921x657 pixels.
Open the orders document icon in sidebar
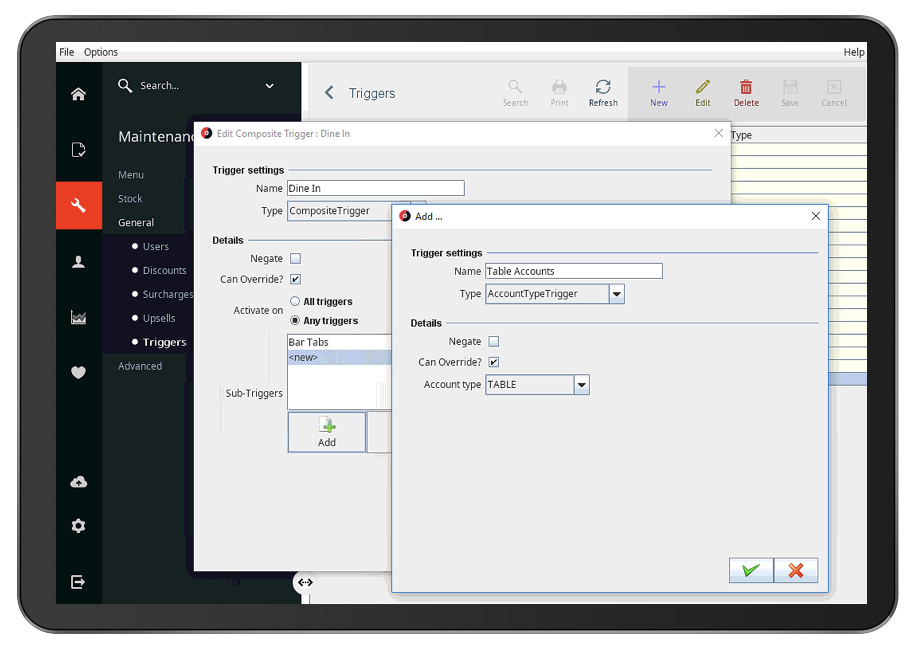pyautogui.click(x=78, y=150)
